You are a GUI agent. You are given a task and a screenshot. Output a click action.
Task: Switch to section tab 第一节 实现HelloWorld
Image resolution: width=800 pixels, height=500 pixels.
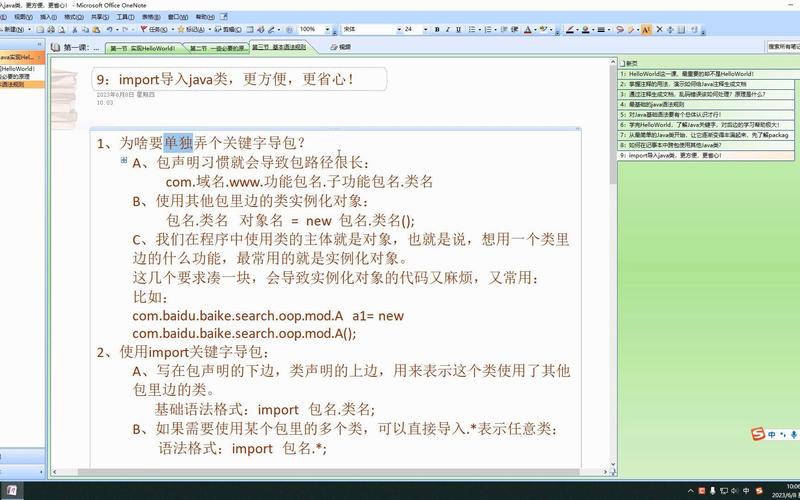(x=143, y=48)
